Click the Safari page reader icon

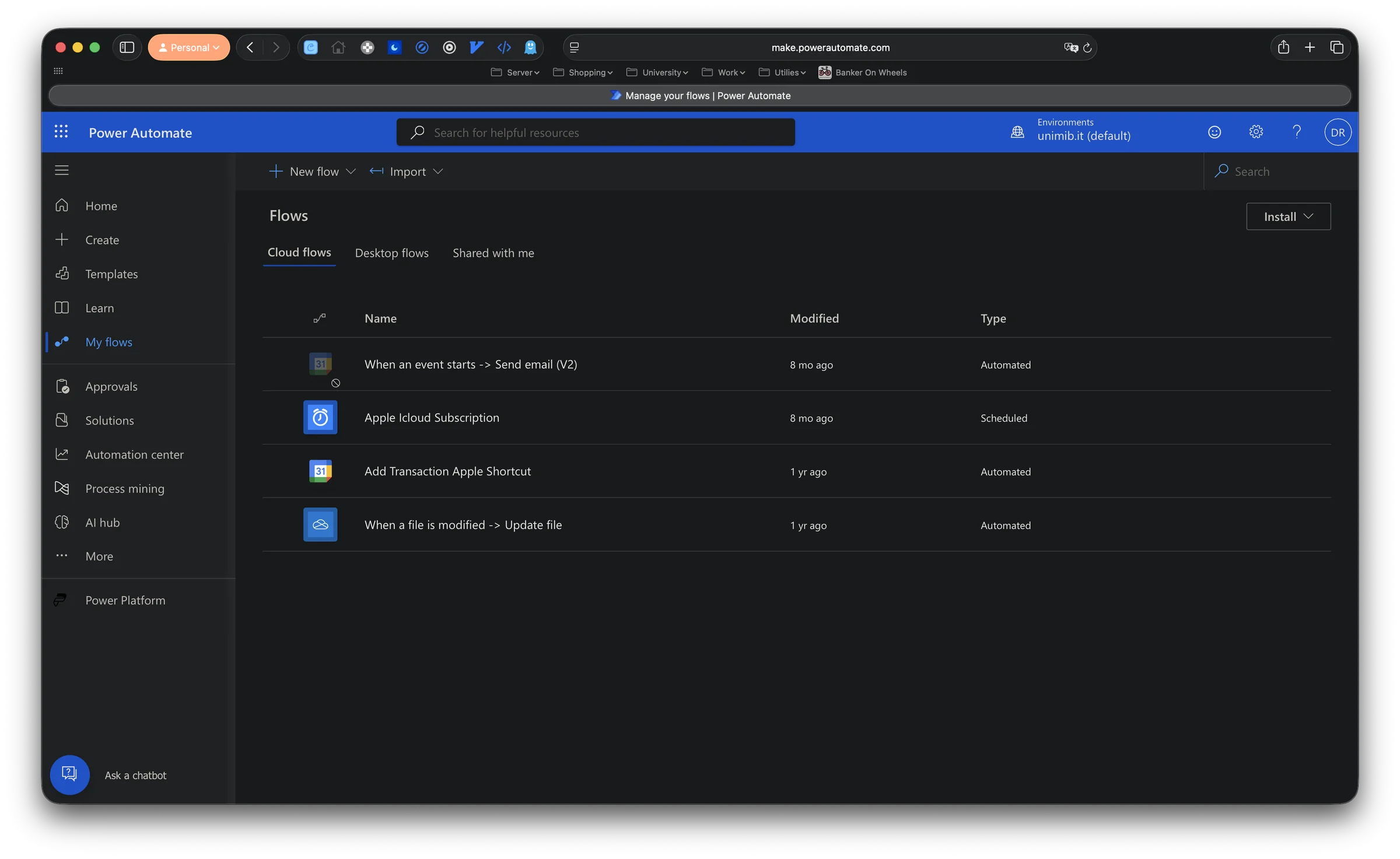[x=574, y=48]
